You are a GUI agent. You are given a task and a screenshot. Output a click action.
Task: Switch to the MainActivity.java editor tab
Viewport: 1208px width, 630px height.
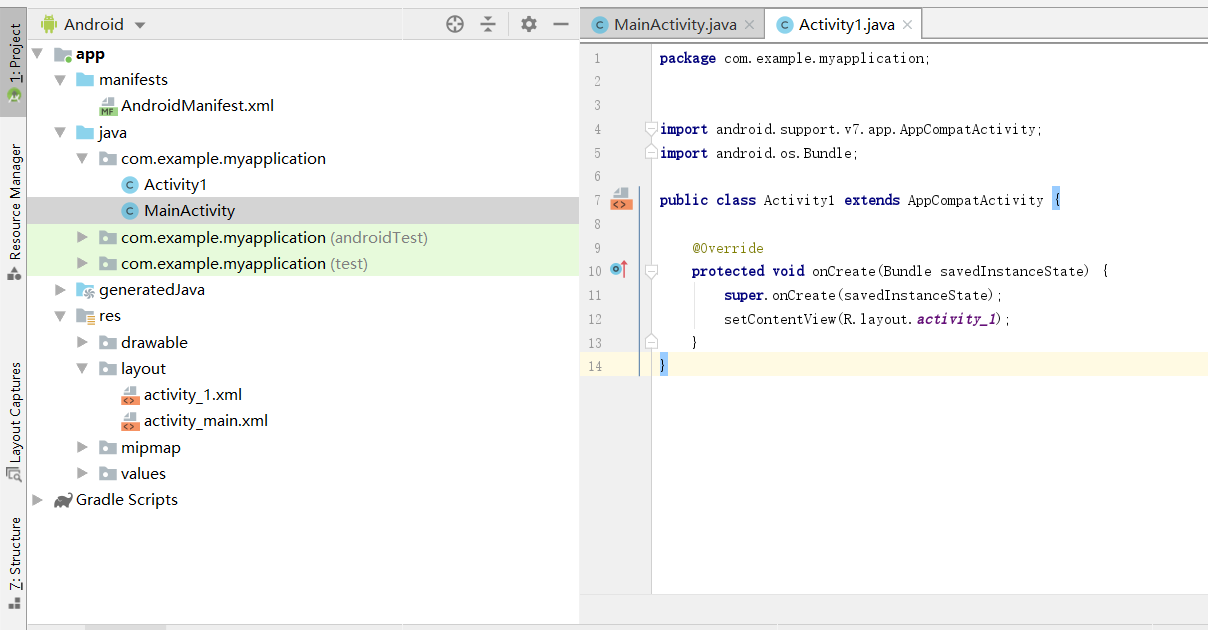click(673, 24)
